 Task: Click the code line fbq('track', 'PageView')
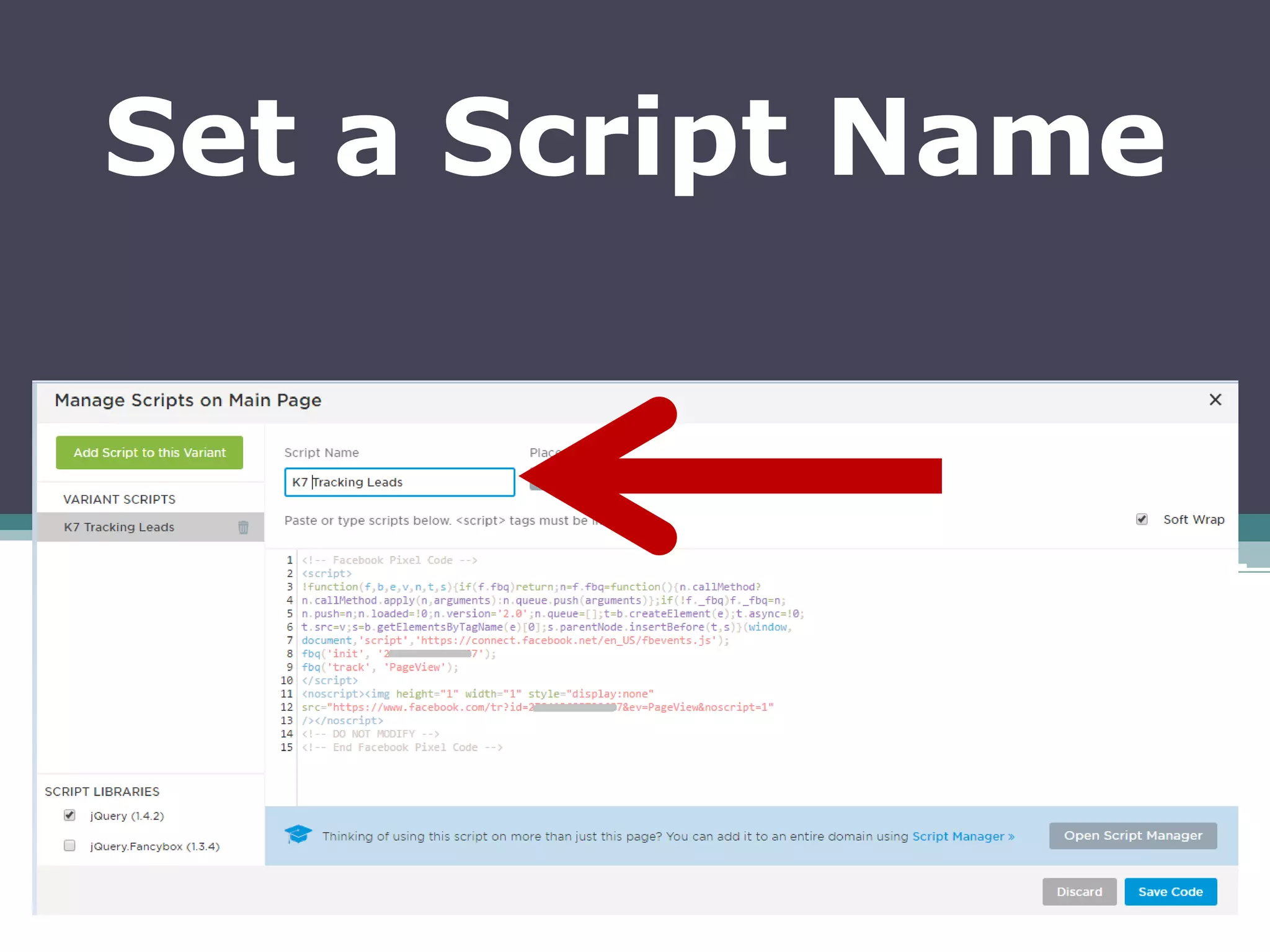pos(380,667)
